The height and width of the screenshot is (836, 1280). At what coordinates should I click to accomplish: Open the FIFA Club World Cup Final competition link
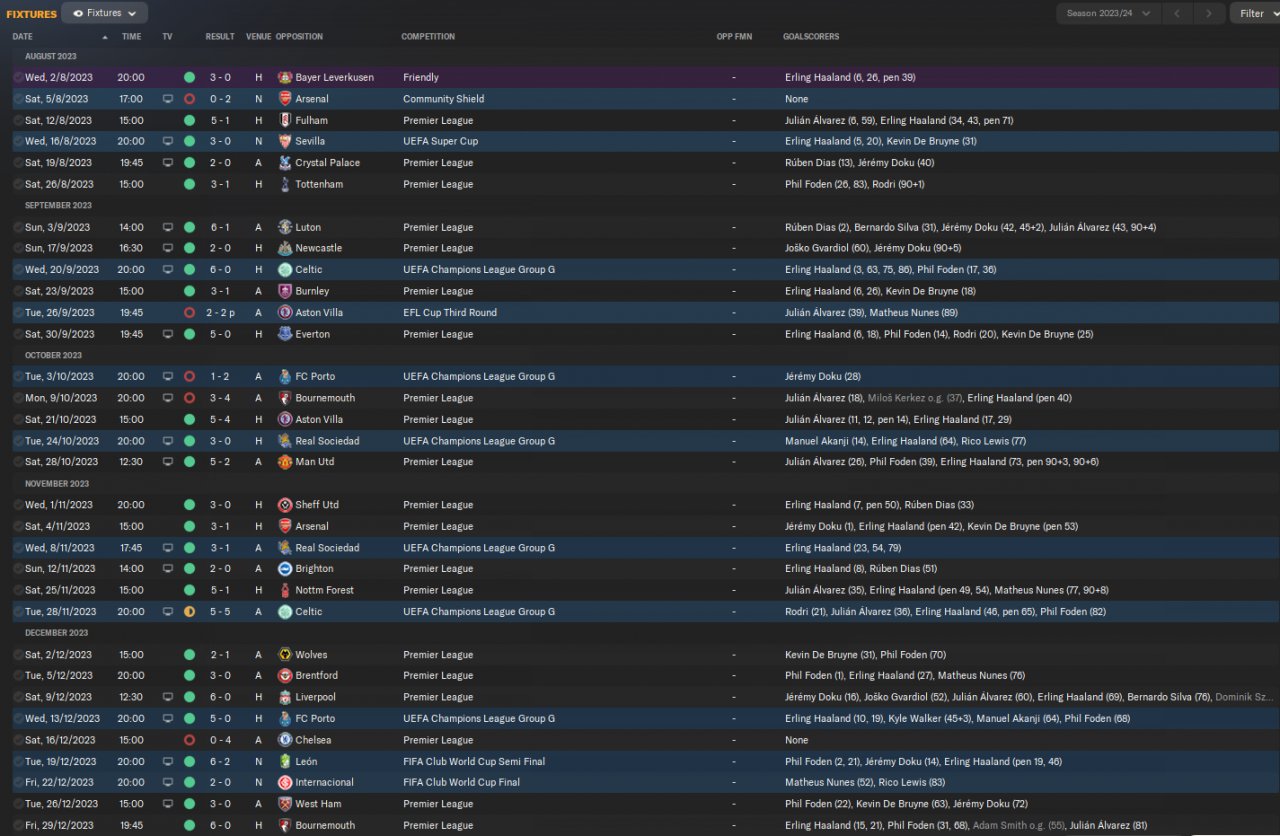[x=461, y=783]
